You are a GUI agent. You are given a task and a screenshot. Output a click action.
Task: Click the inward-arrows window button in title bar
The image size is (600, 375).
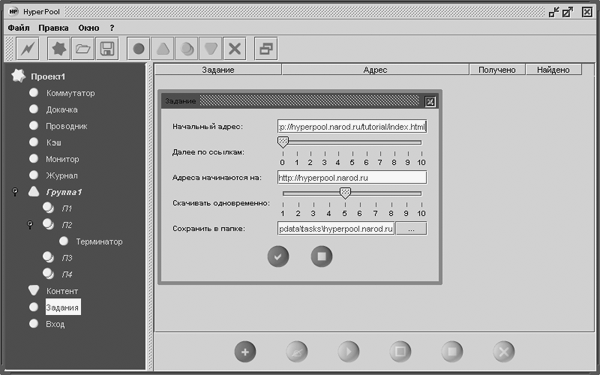pos(554,12)
